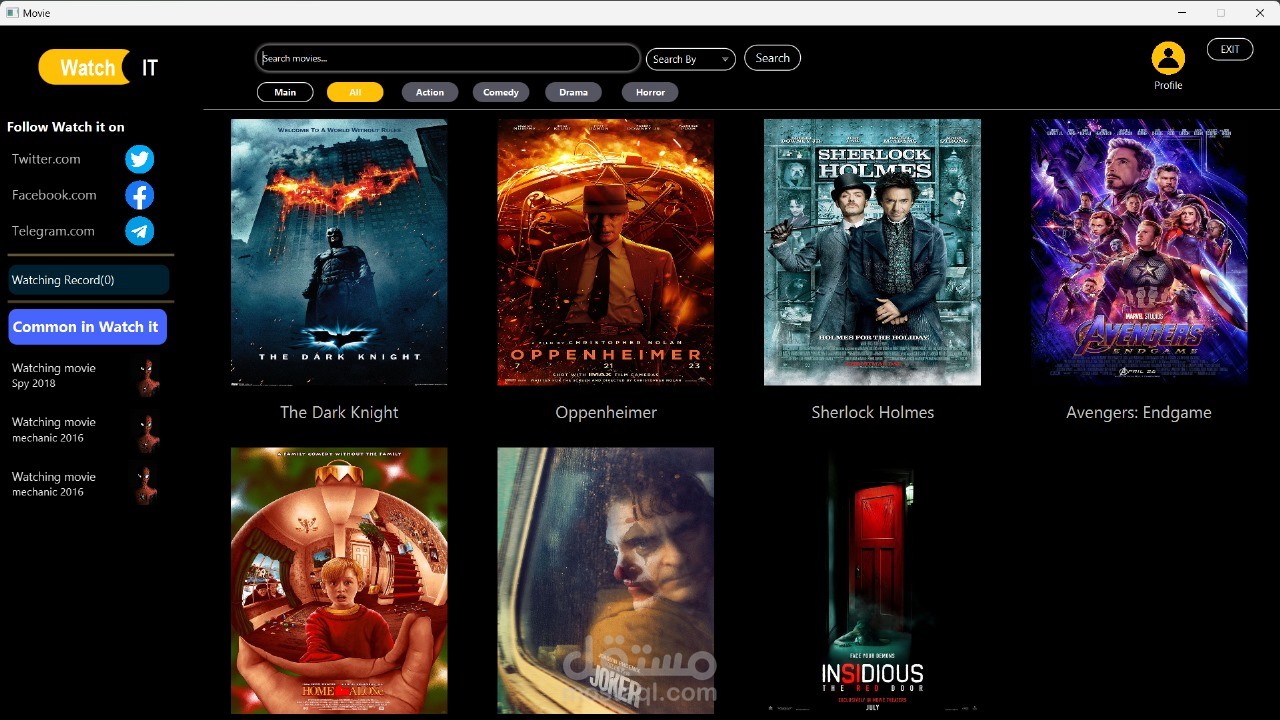Close the Movie window

(1260, 13)
